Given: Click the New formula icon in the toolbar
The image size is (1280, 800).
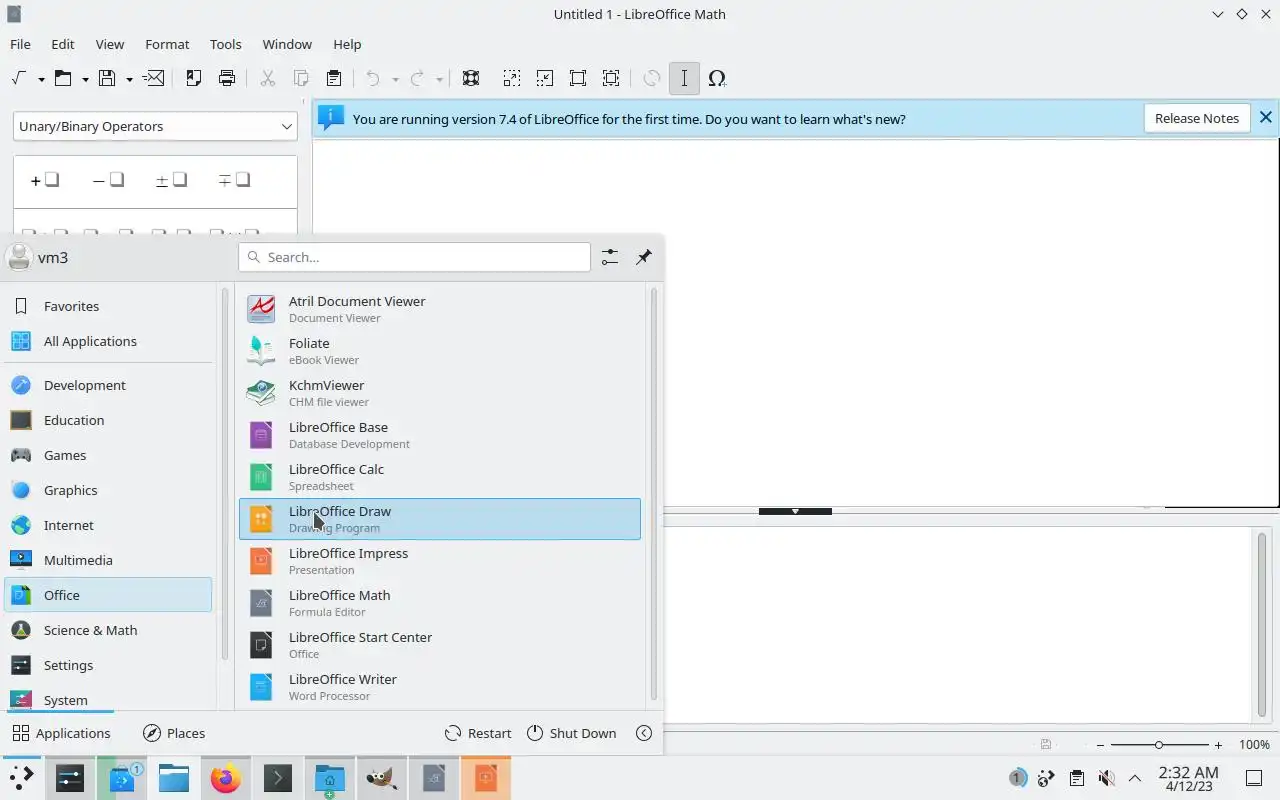Looking at the screenshot, I should (20, 78).
